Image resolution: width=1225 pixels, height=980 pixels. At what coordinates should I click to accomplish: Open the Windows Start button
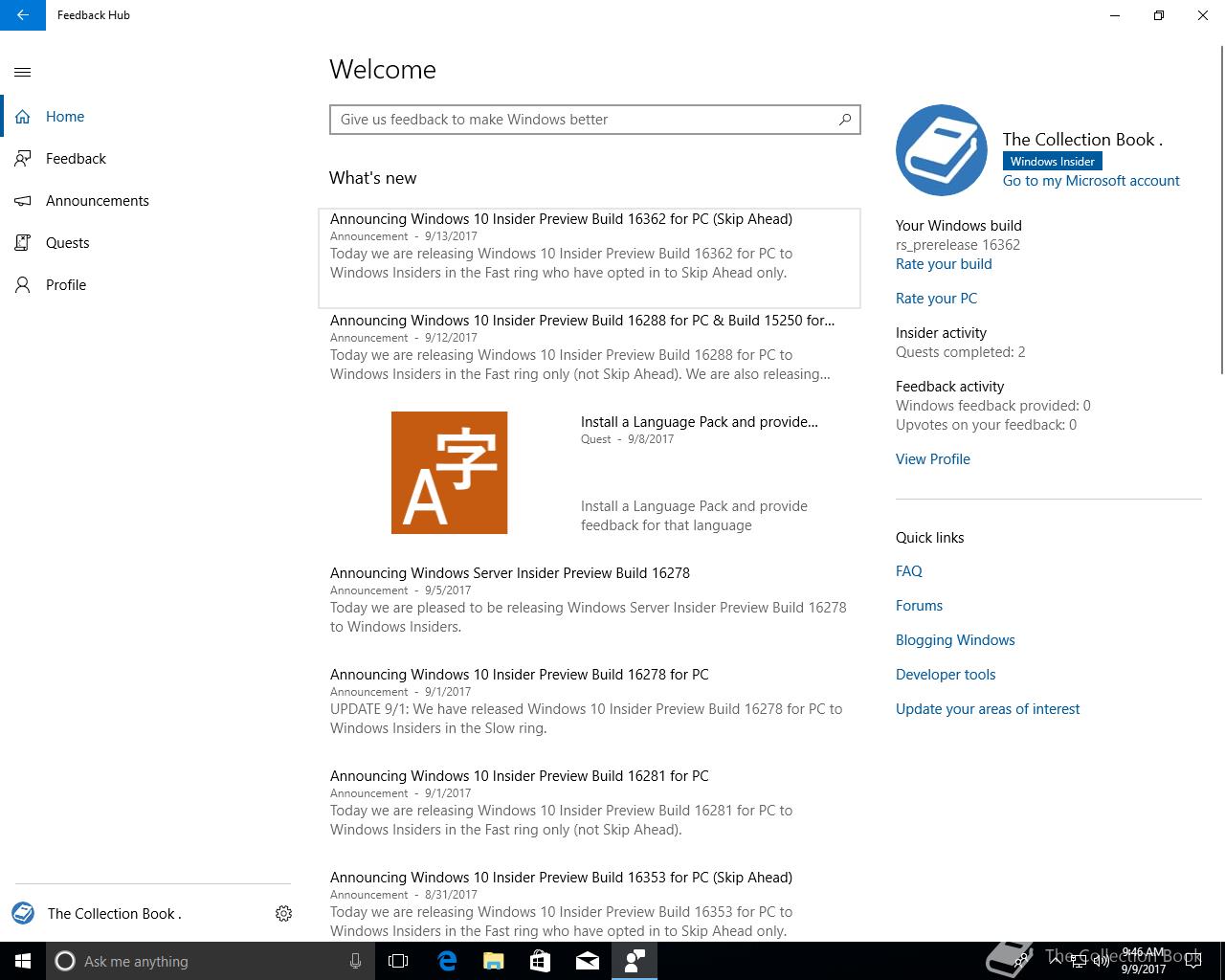[x=23, y=961]
